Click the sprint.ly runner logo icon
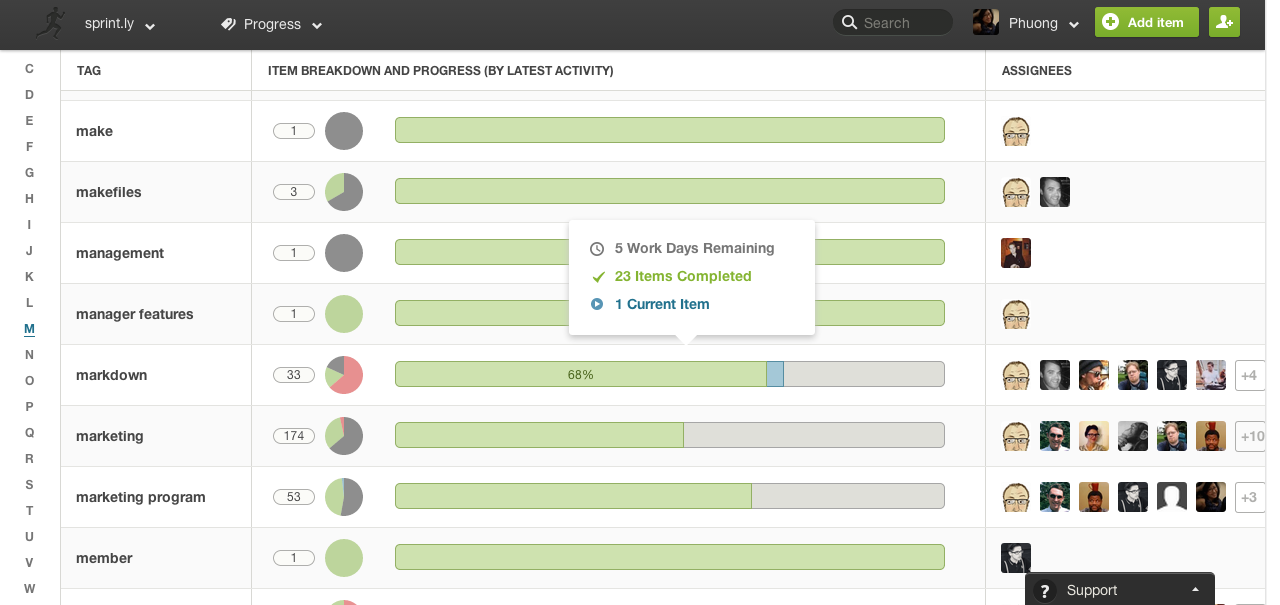 [50, 23]
